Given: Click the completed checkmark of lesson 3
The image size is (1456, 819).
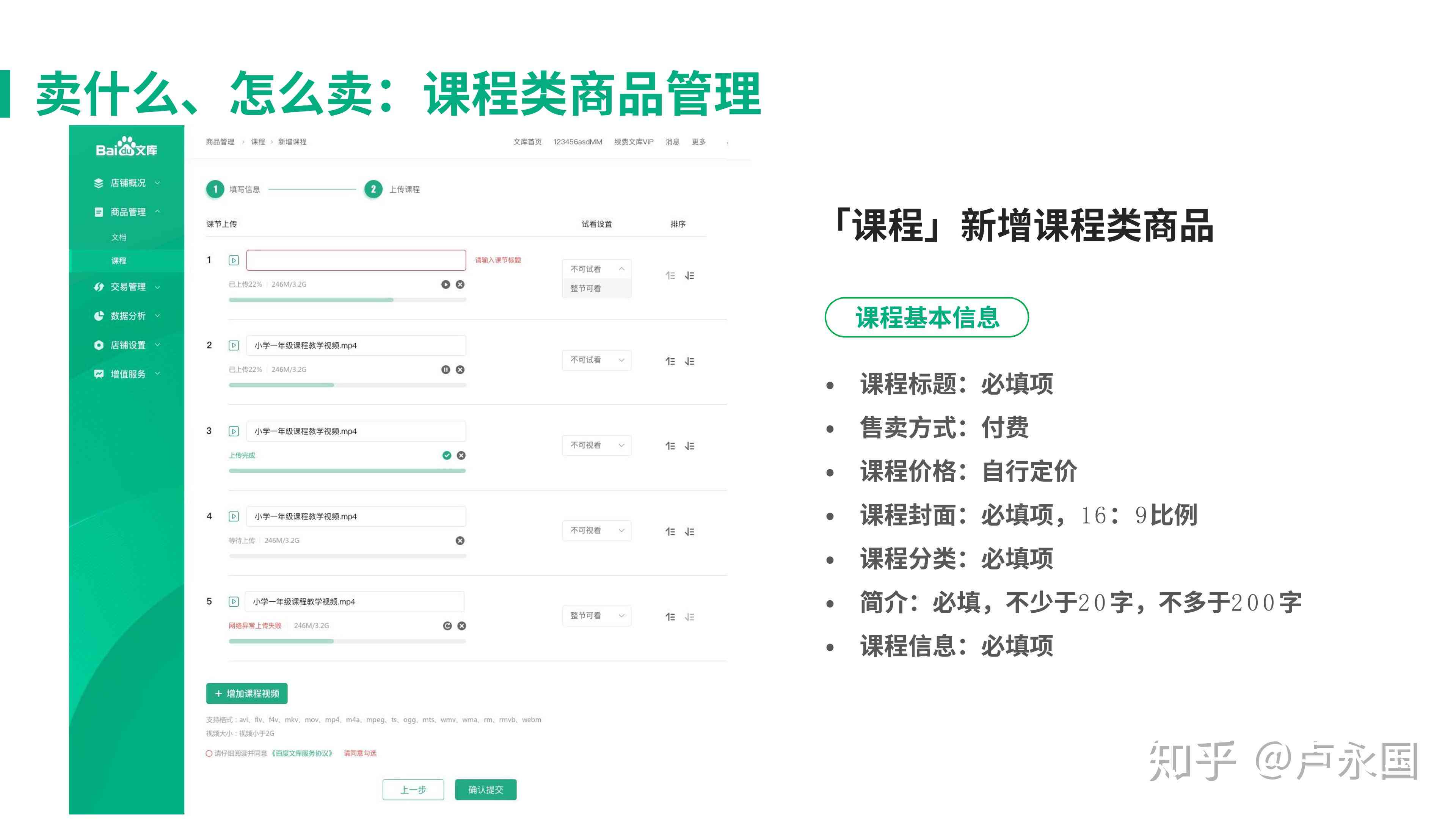Looking at the screenshot, I should coord(447,455).
